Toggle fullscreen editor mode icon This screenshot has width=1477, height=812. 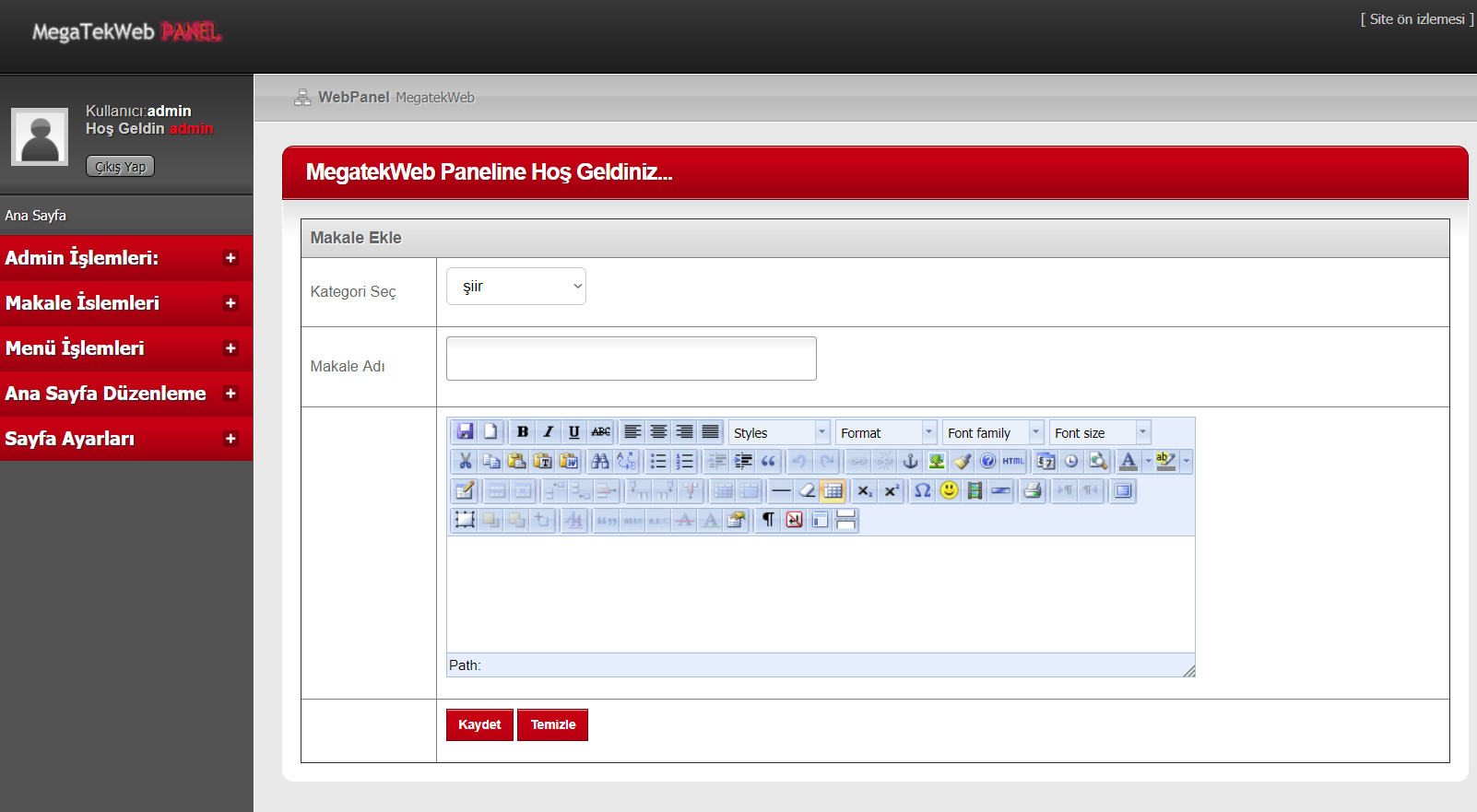pyautogui.click(x=1123, y=491)
